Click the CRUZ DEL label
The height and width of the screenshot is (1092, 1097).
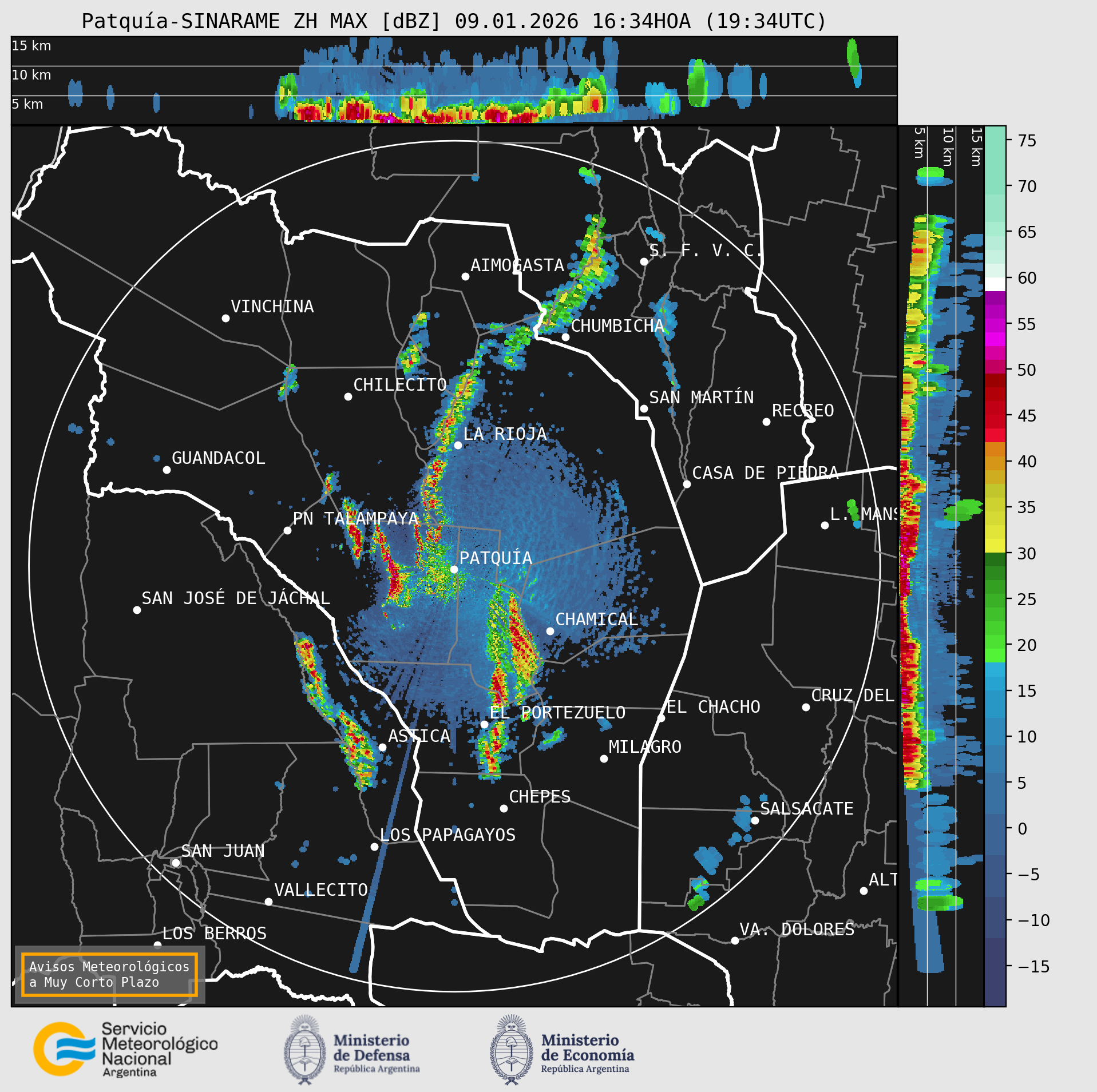point(853,696)
